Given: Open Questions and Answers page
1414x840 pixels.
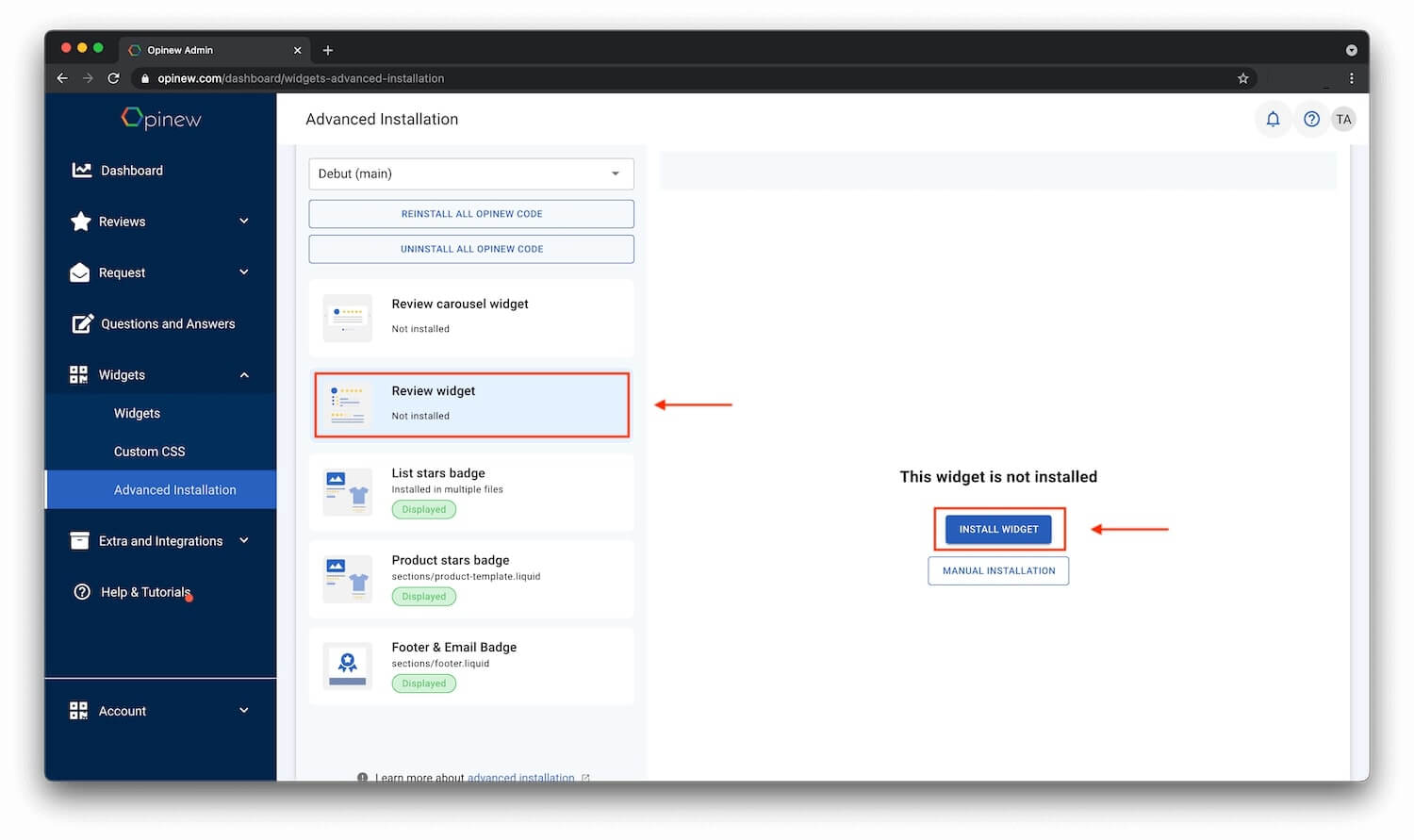Looking at the screenshot, I should [x=168, y=323].
